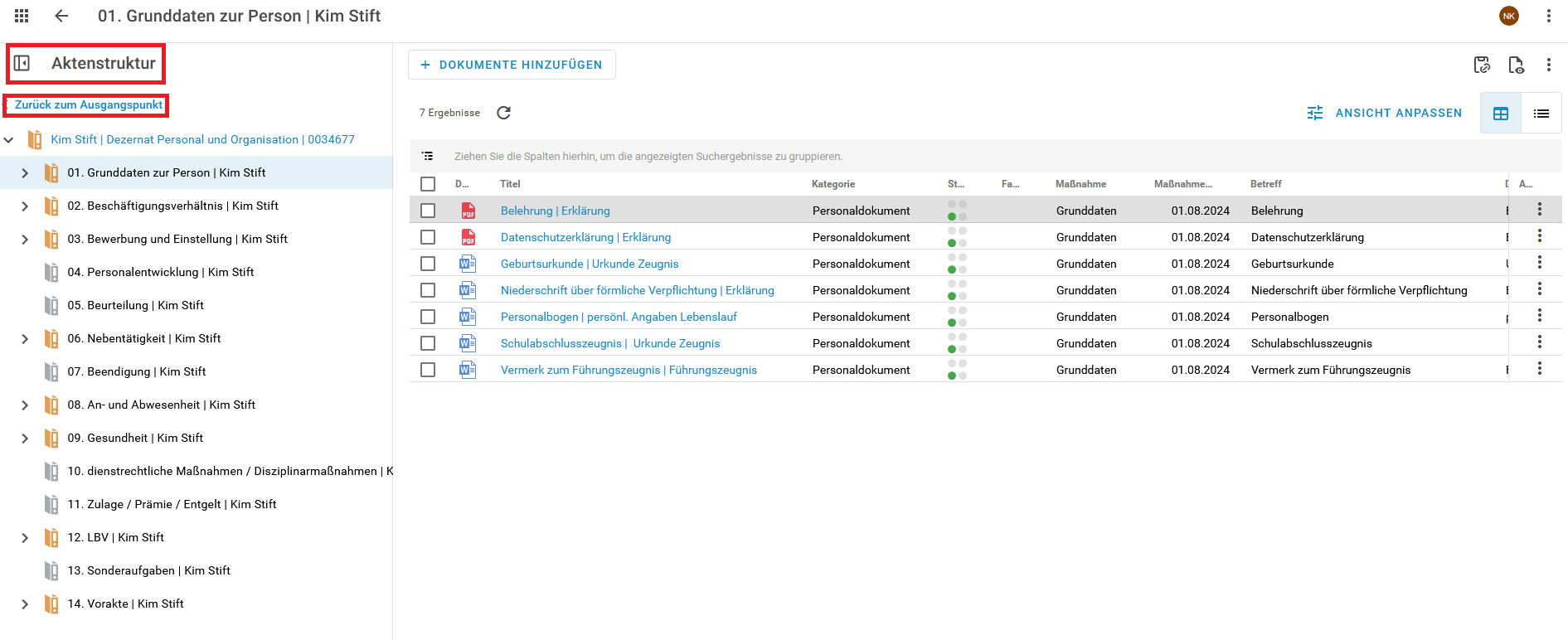Click Zurück zum Ausgangspunkt link
The height and width of the screenshot is (640, 1568).
(x=89, y=105)
